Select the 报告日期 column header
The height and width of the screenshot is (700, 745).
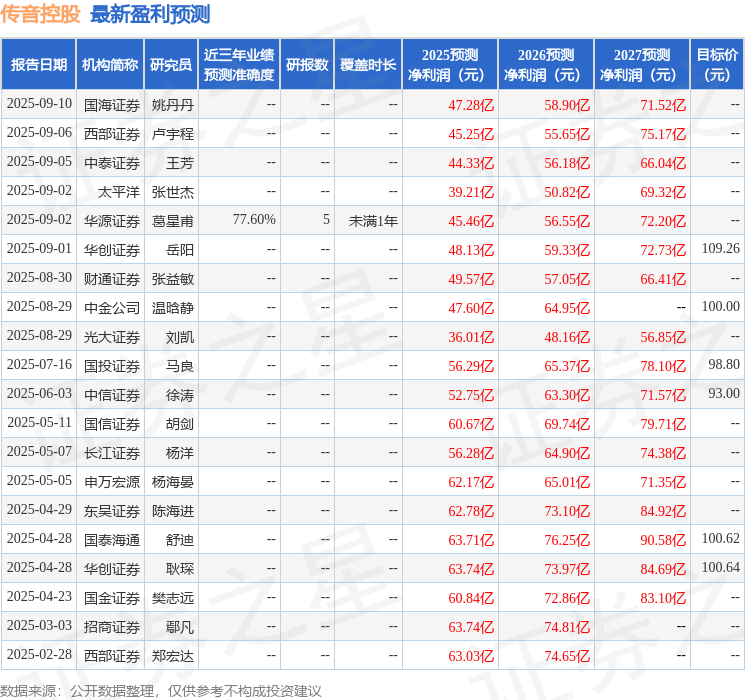(x=38, y=65)
